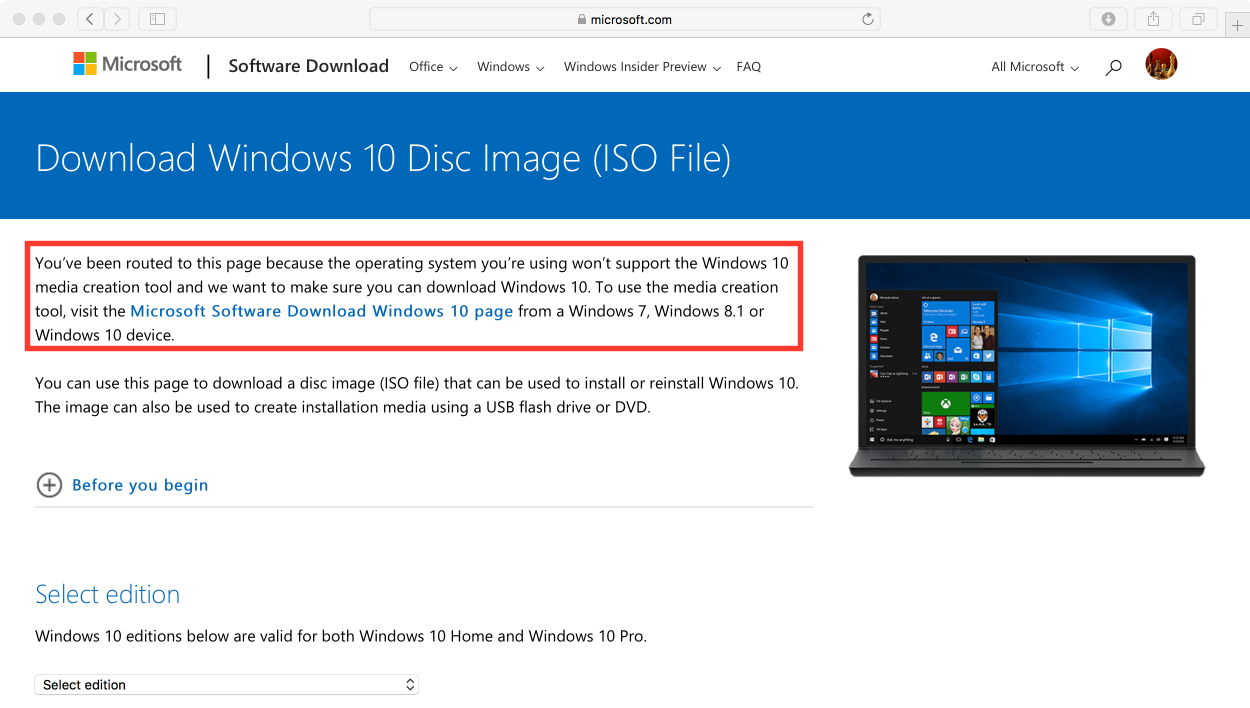
Task: Show Safari downloads list
Action: (x=1108, y=19)
